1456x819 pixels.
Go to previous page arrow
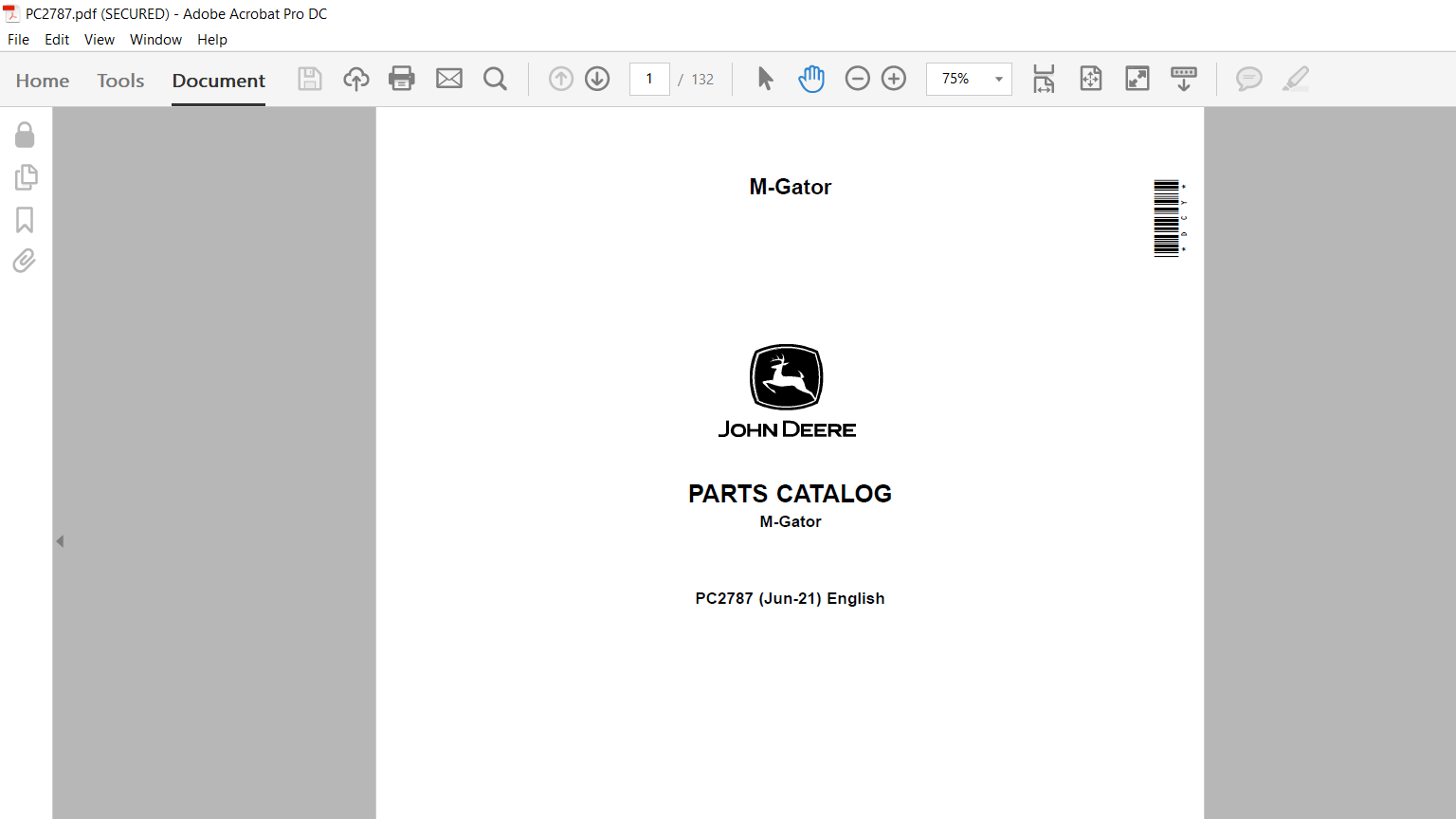tap(561, 79)
